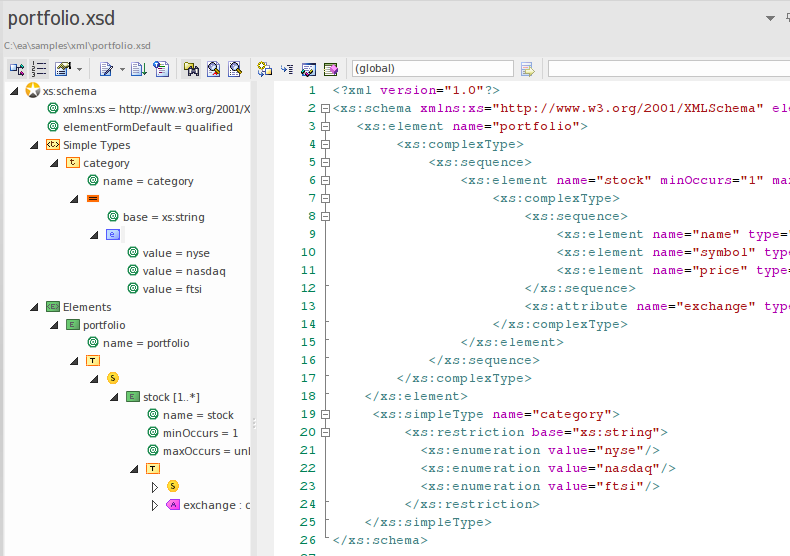The width and height of the screenshot is (790, 556).
Task: Collapse the Simple Types tree node
Action: pos(34,145)
